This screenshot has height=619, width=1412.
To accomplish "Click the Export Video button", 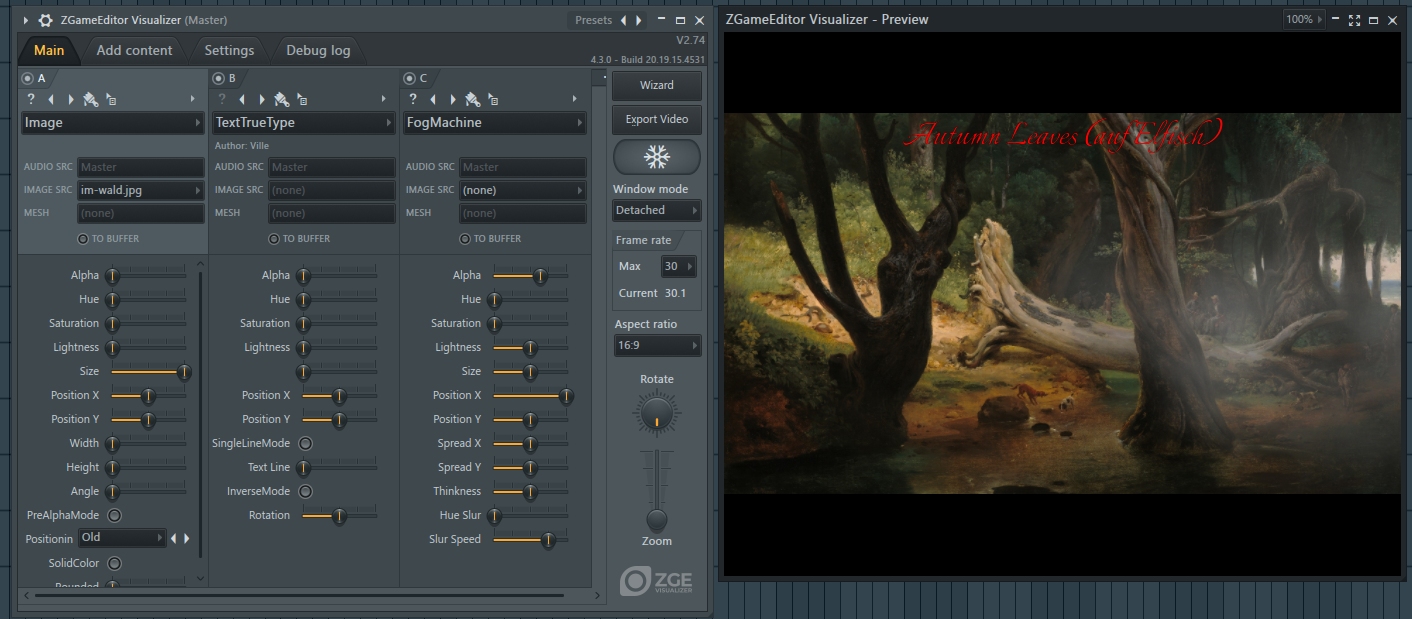I will (657, 120).
